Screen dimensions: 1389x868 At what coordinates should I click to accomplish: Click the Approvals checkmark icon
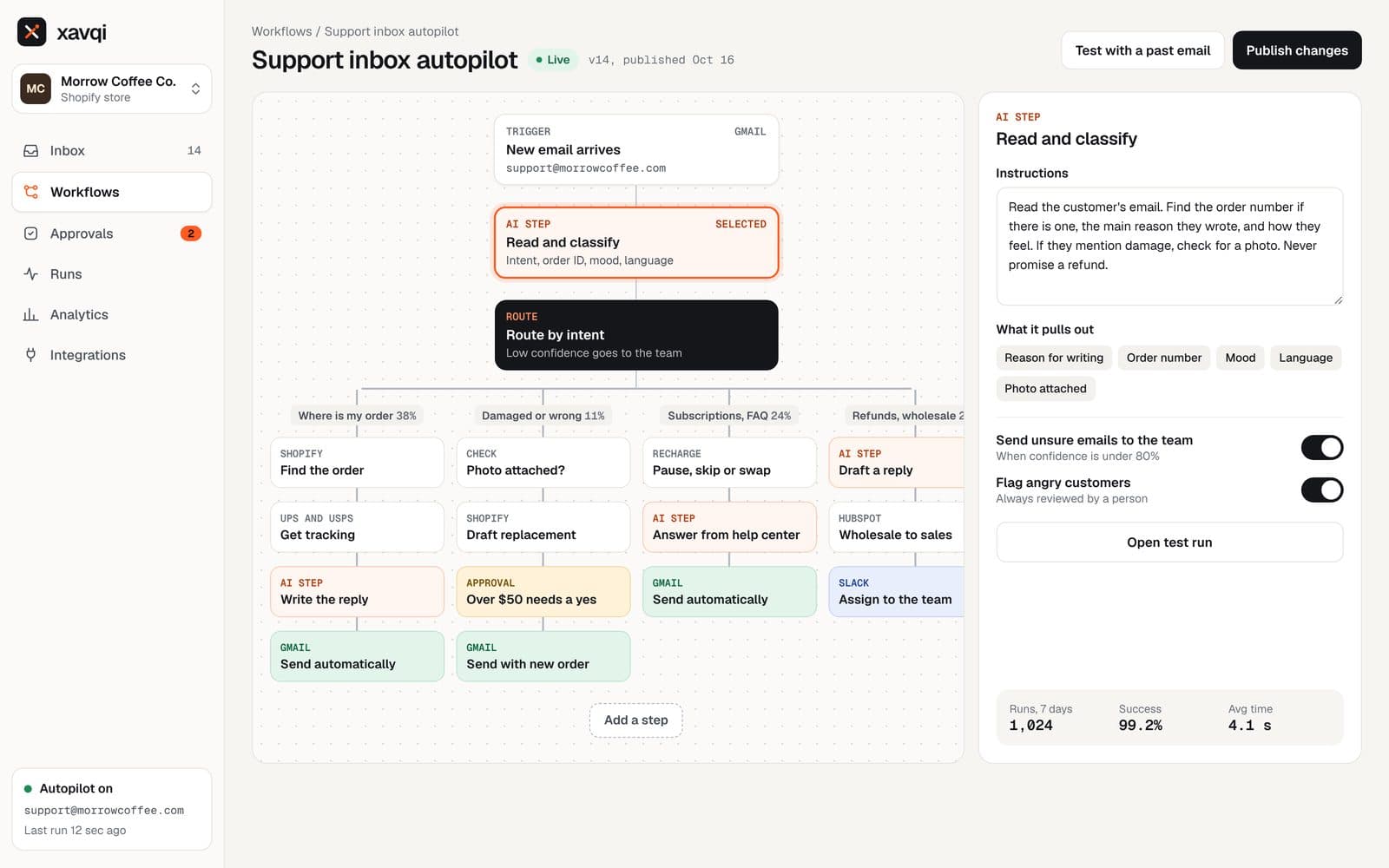tap(31, 233)
